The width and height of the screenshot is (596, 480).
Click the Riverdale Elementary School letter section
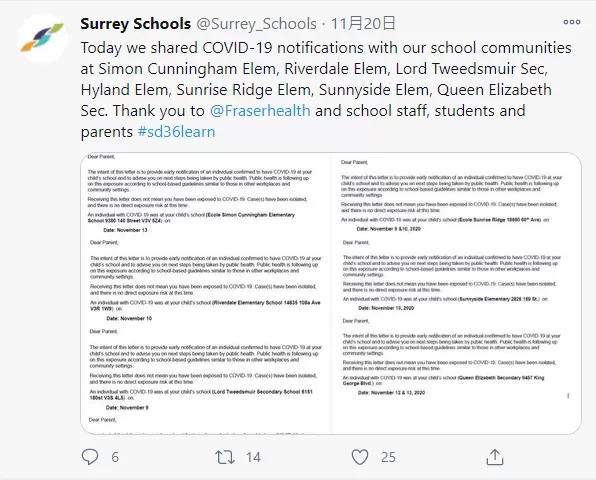tap(205, 280)
